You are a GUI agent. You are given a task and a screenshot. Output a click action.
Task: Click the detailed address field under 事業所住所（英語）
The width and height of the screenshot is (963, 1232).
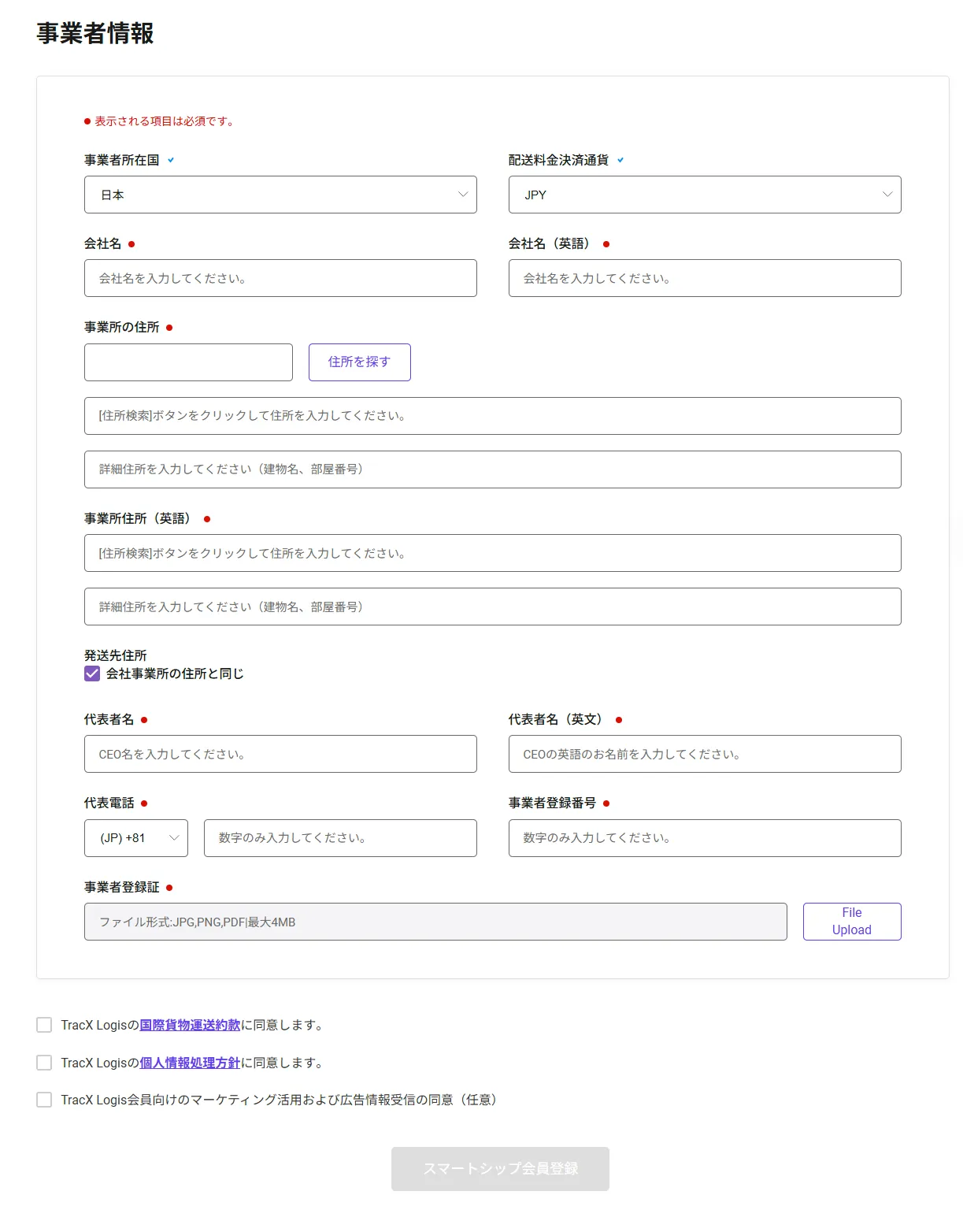pos(493,607)
